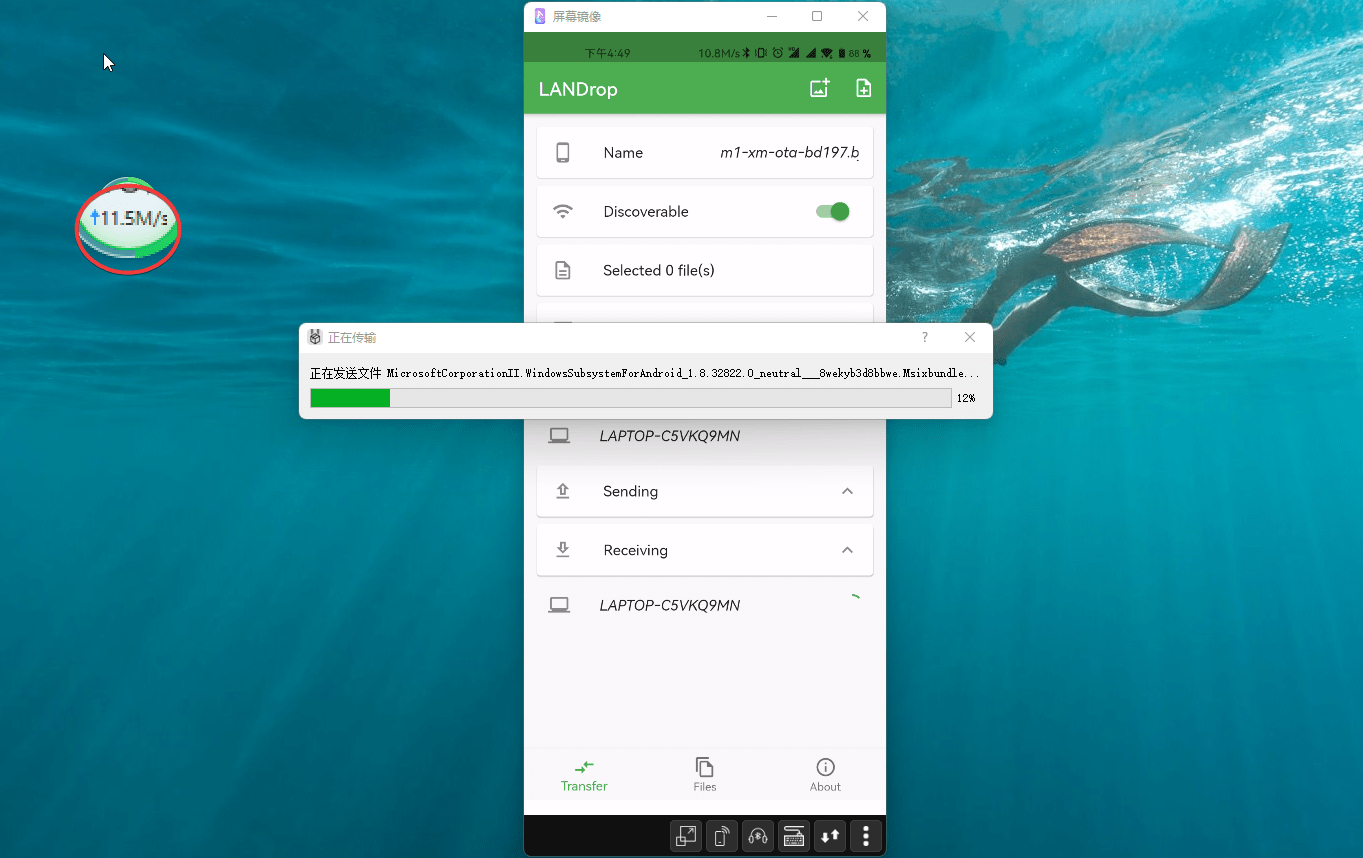The height and width of the screenshot is (858, 1363).
Task: Click the document icon beside Selected files
Action: [x=563, y=270]
